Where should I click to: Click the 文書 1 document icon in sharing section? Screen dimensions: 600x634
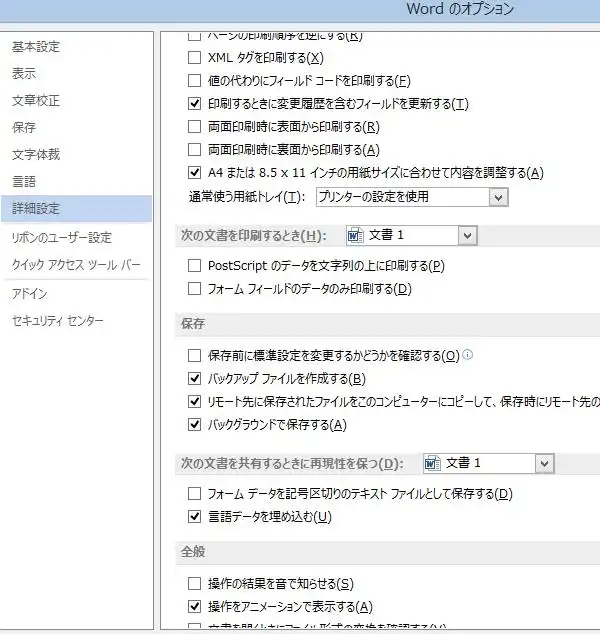(x=432, y=463)
